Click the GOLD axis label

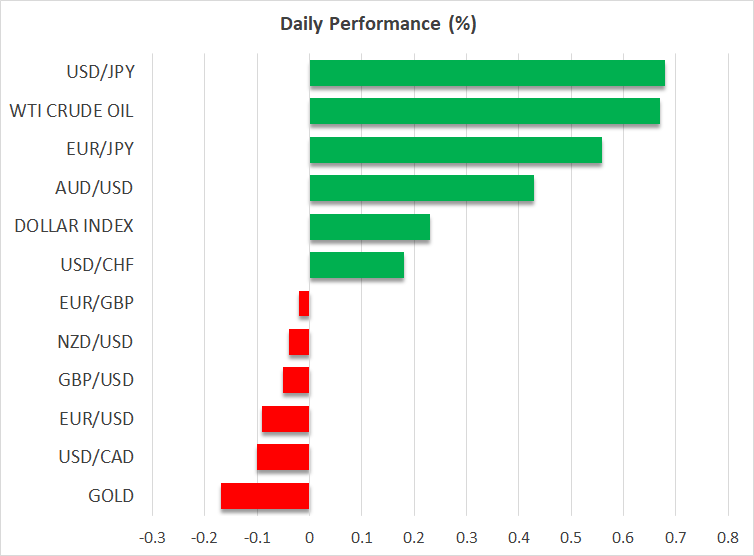click(x=110, y=495)
